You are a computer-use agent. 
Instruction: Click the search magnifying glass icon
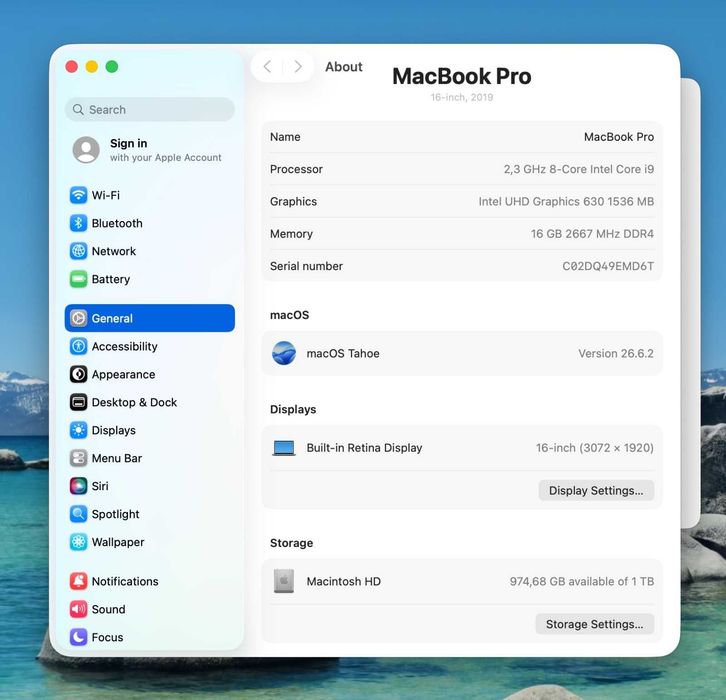pyautogui.click(x=78, y=110)
